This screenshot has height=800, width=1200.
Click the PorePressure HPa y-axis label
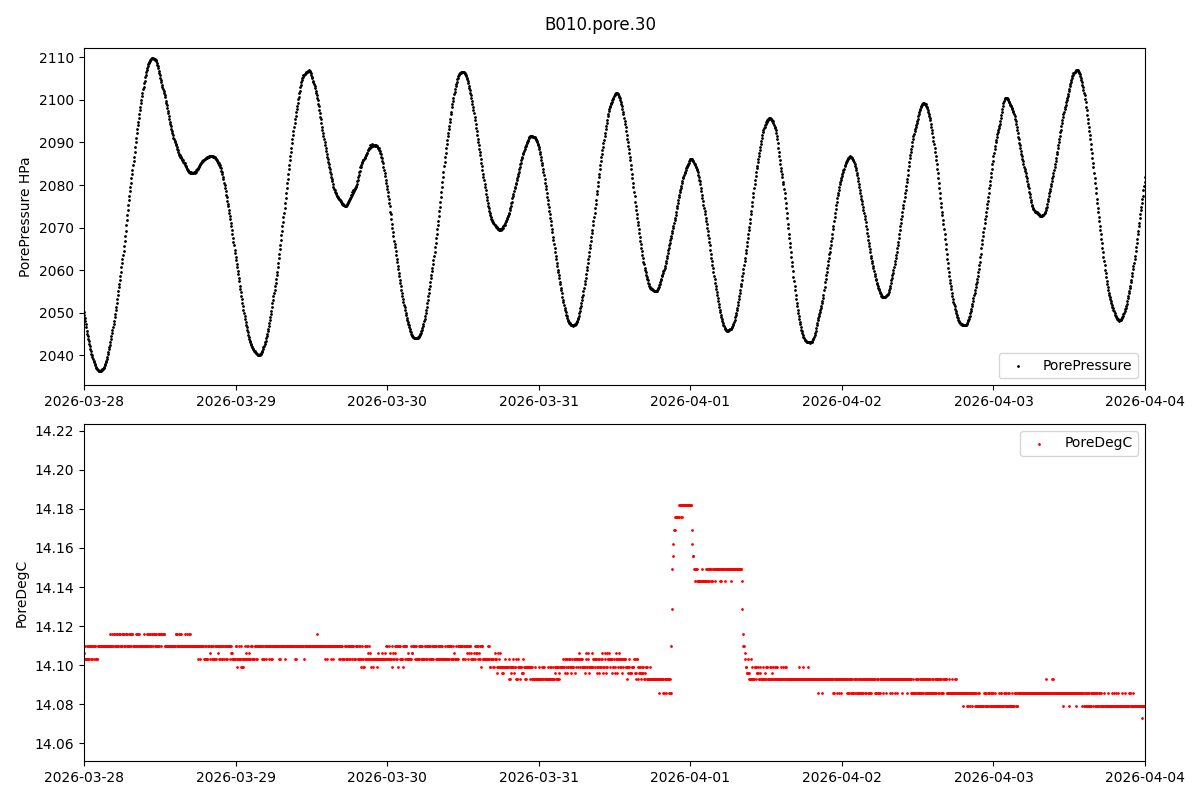click(x=26, y=217)
